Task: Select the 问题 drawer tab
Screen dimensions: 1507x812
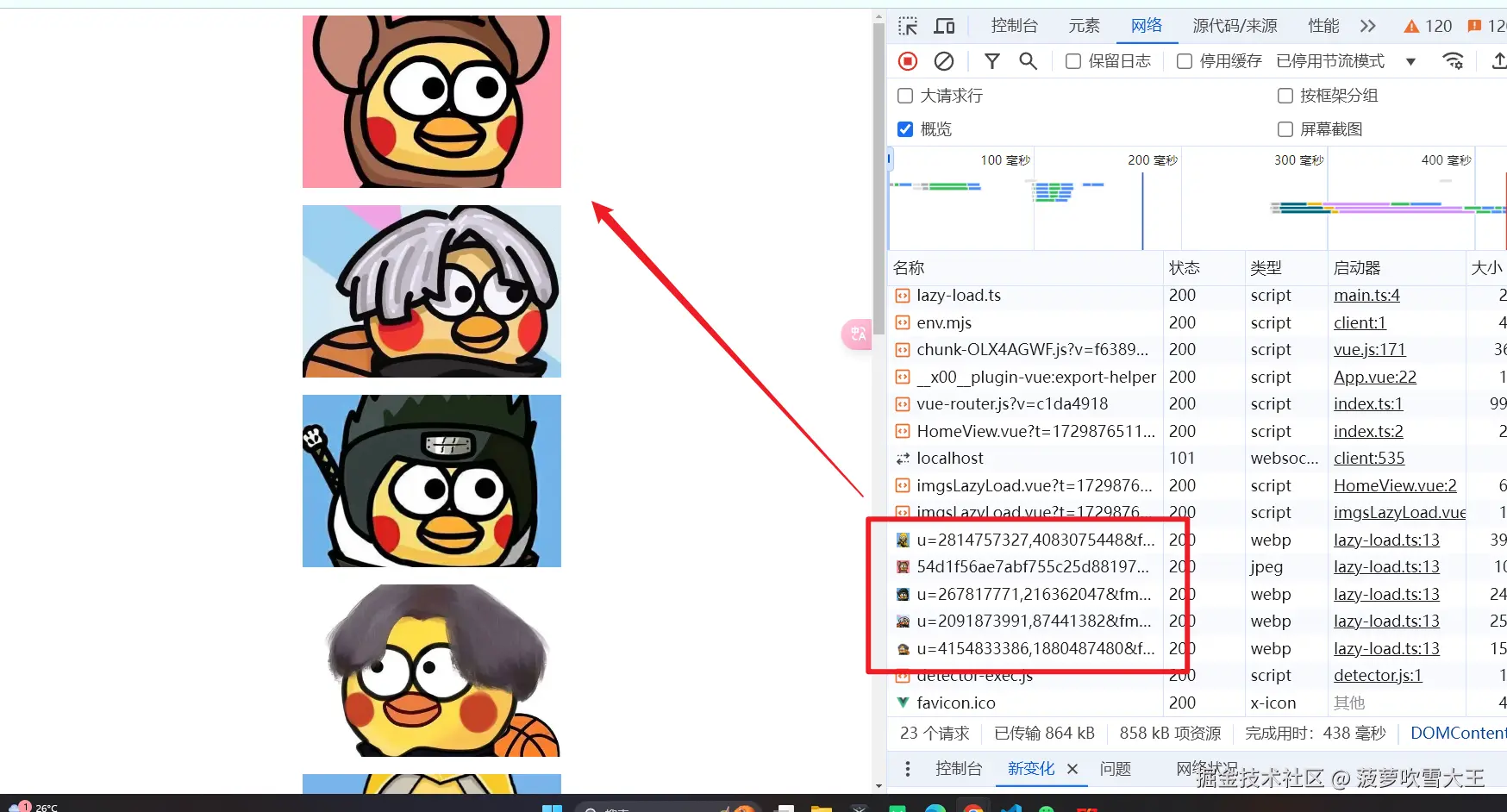Action: pos(1115,768)
